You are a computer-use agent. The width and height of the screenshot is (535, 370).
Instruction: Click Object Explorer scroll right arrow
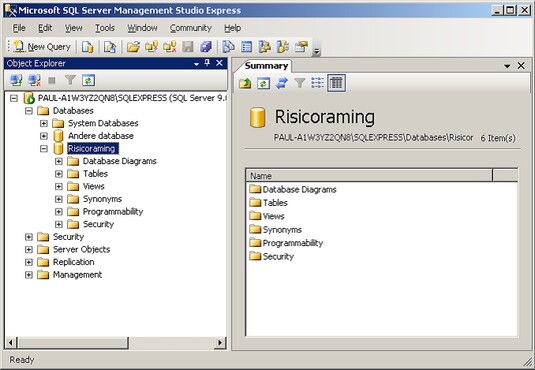(220, 342)
